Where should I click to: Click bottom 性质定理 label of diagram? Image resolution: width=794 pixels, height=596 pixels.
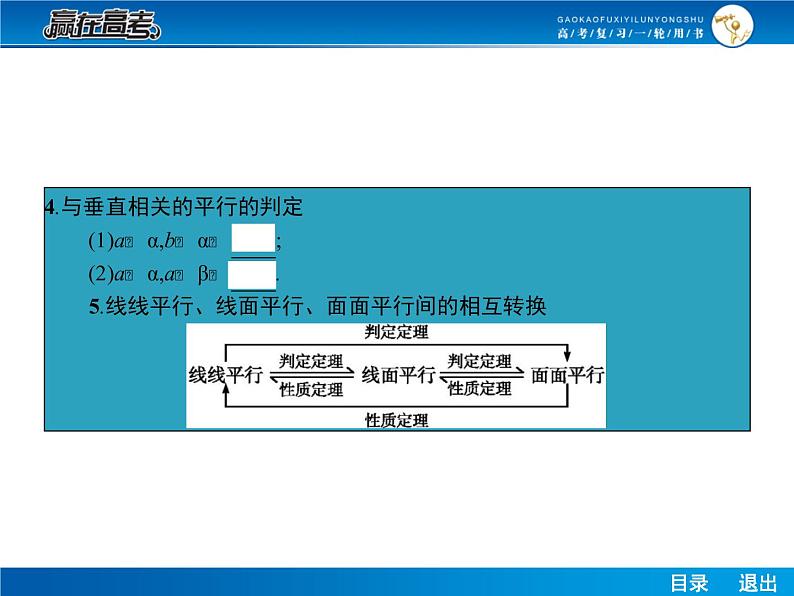pos(396,420)
